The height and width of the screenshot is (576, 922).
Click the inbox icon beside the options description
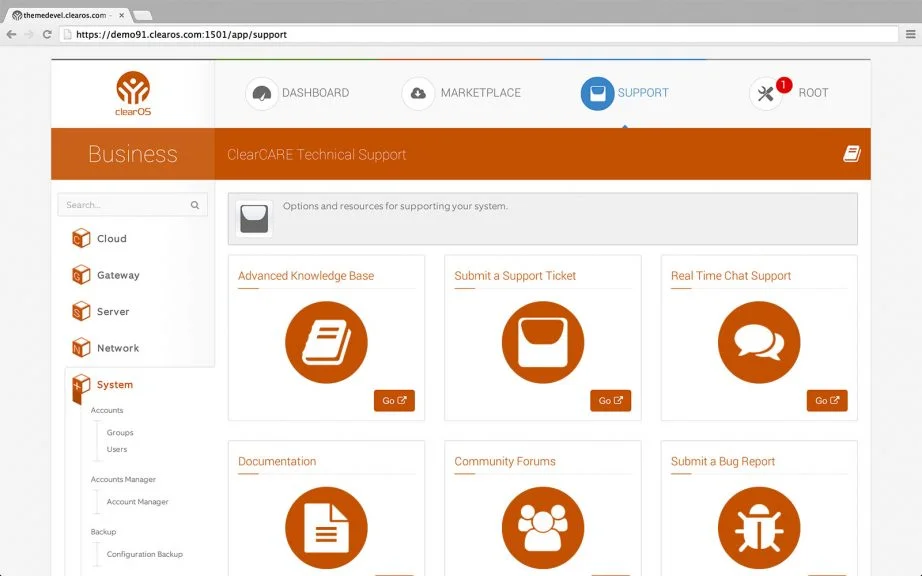(x=254, y=219)
